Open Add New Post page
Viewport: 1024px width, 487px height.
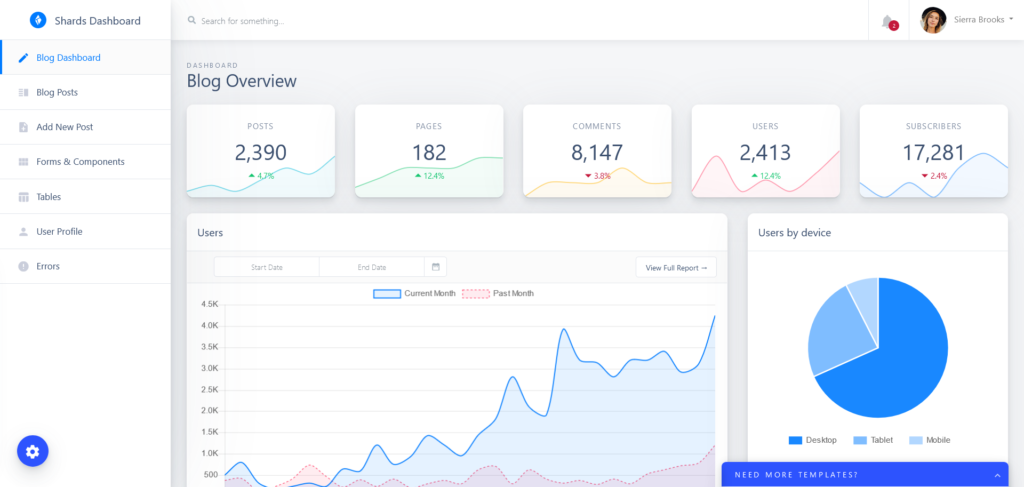click(86, 127)
